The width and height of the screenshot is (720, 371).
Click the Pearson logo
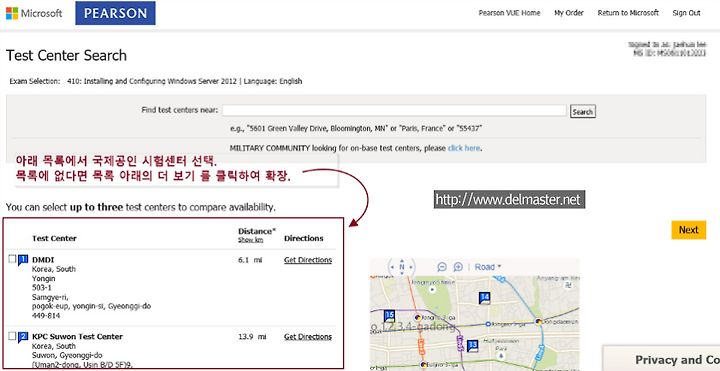point(115,13)
